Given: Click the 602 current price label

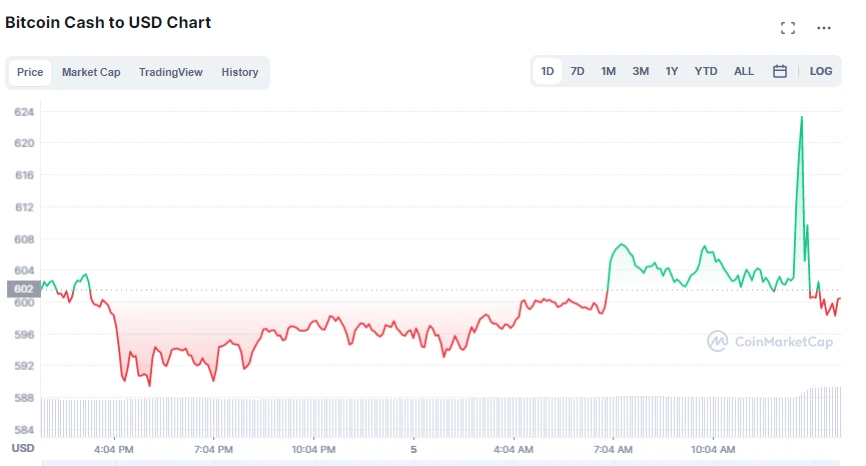Looking at the screenshot, I should 23,289.
